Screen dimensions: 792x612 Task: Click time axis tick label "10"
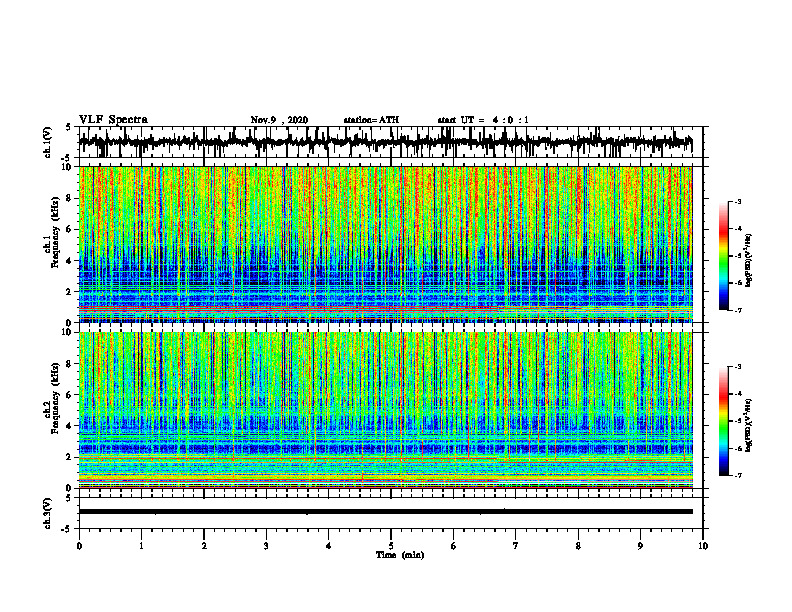click(703, 546)
